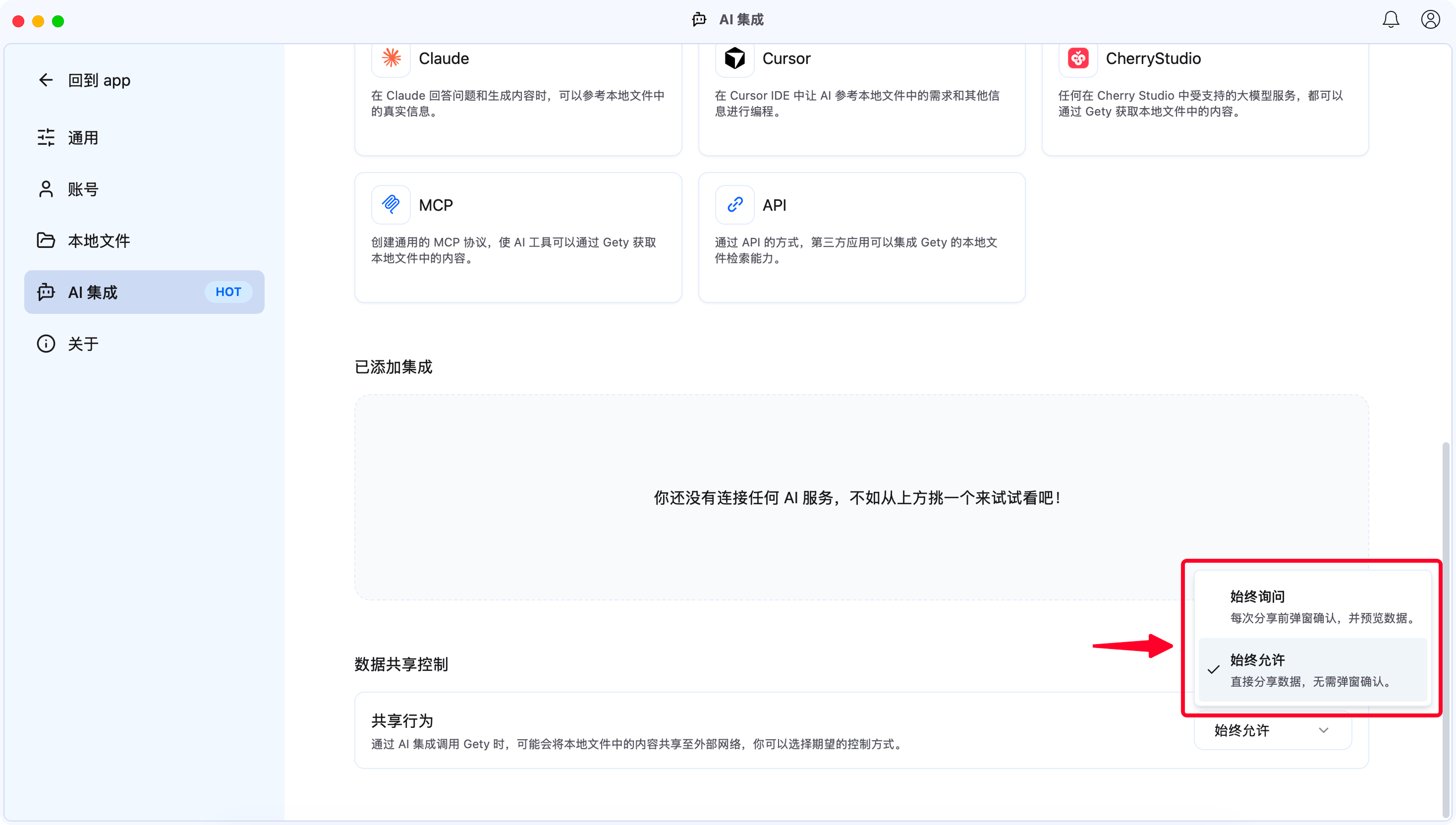Select the API integration icon
1456x825 pixels.
point(734,205)
